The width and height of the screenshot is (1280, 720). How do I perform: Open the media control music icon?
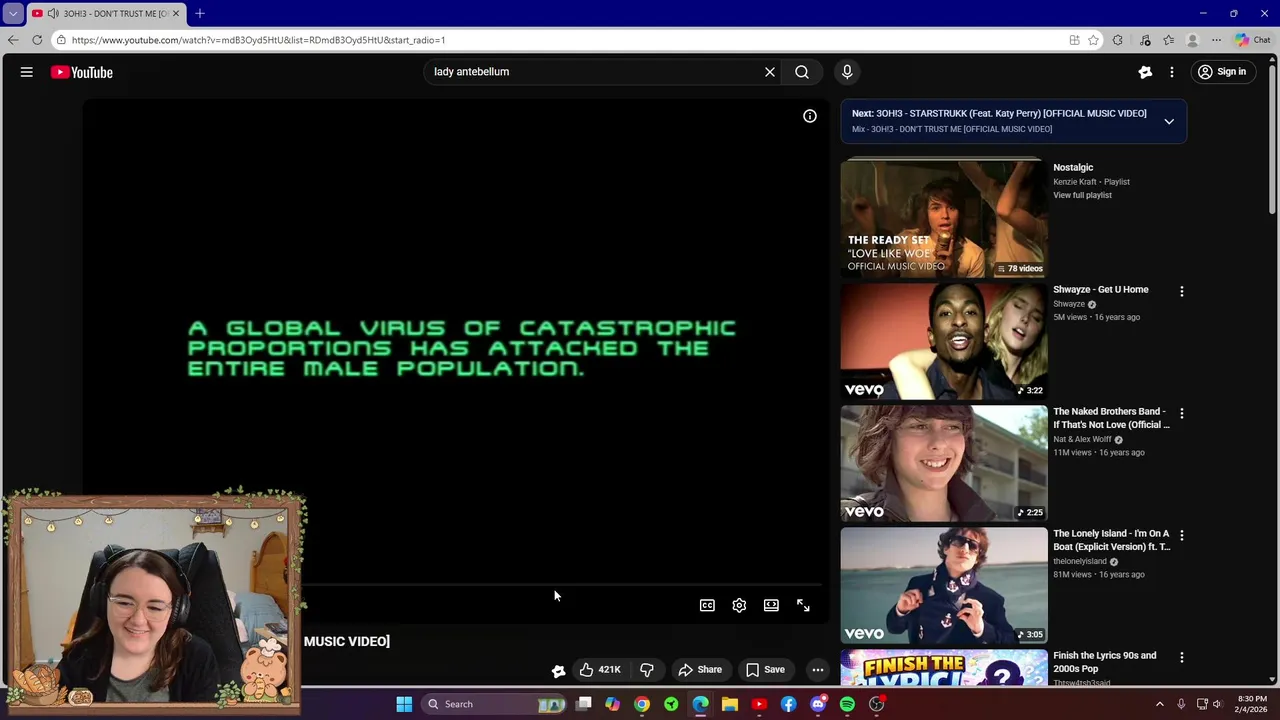[1145, 40]
